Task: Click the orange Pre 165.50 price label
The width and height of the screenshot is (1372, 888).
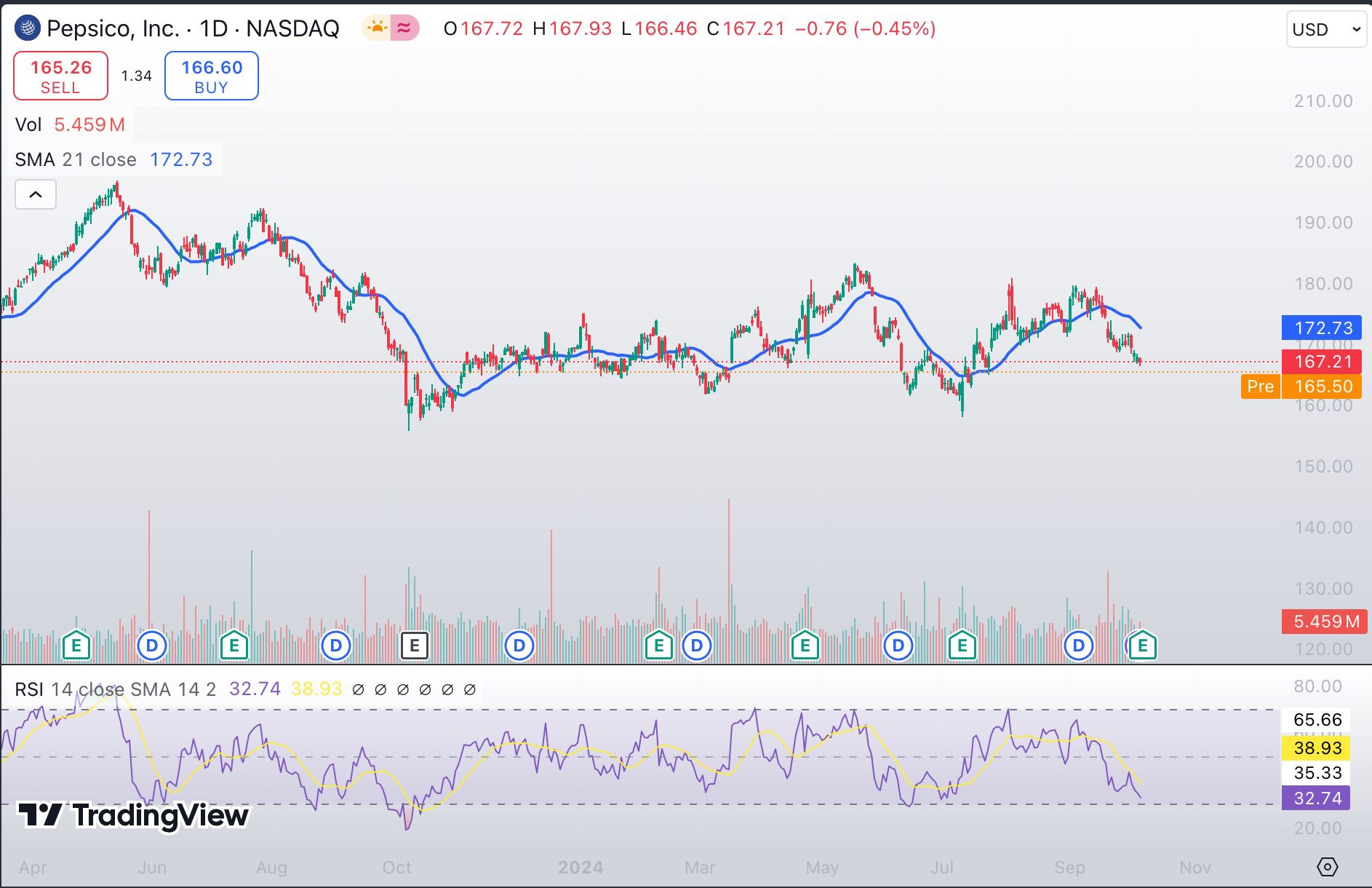Action: coord(1301,386)
